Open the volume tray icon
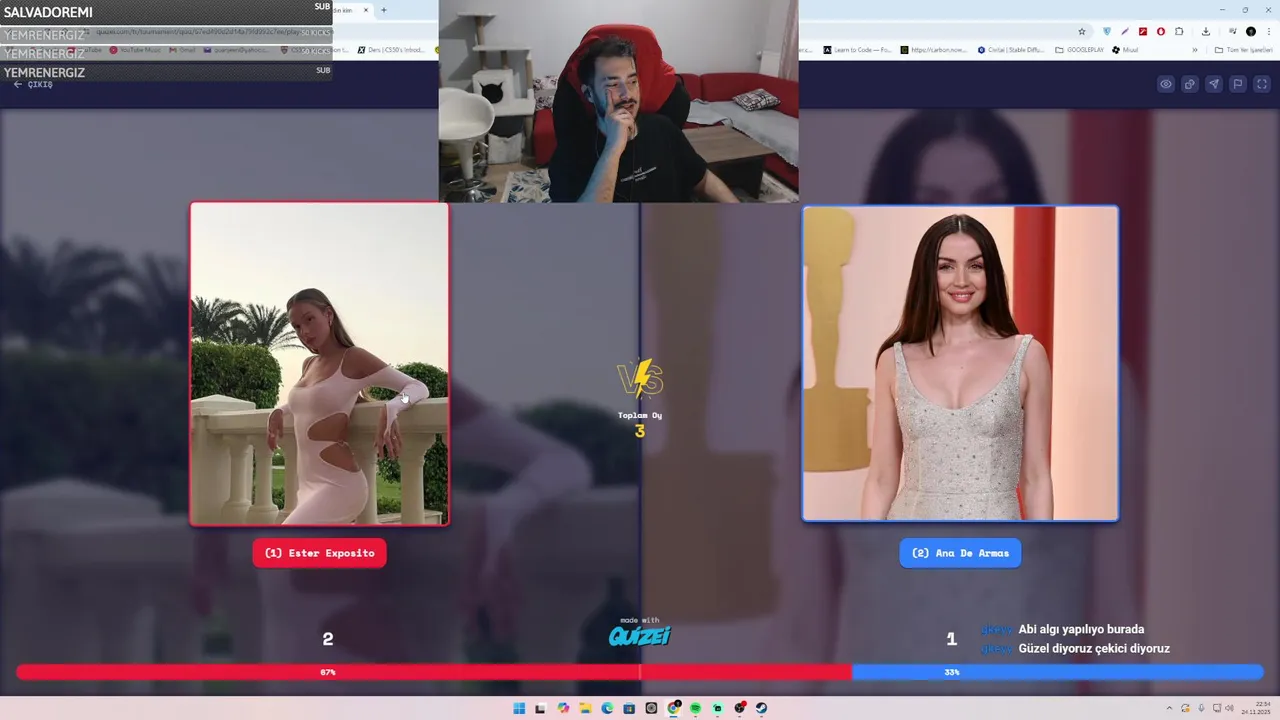The width and height of the screenshot is (1280, 720). pos(1229,708)
